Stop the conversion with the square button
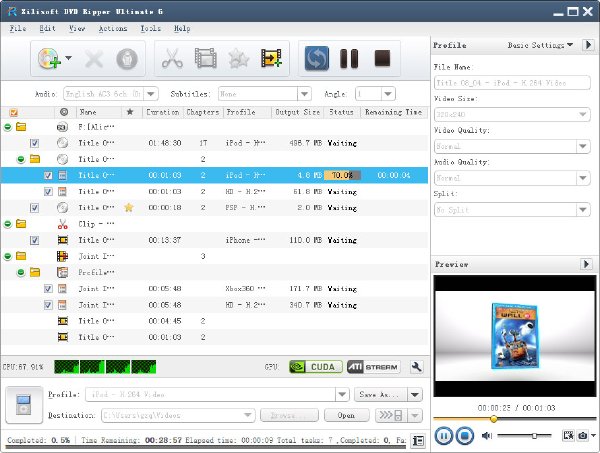 click(x=382, y=59)
